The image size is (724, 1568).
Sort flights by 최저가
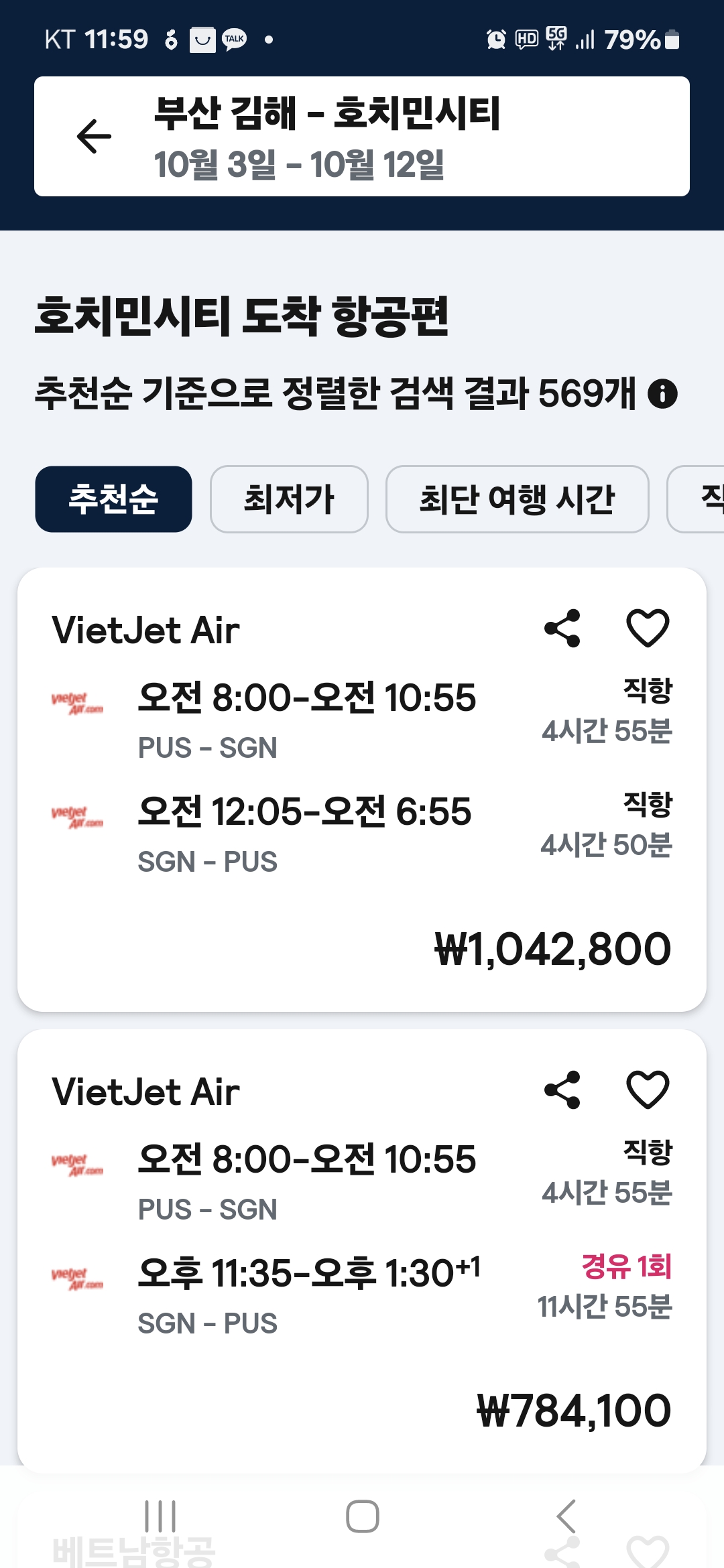pos(289,499)
